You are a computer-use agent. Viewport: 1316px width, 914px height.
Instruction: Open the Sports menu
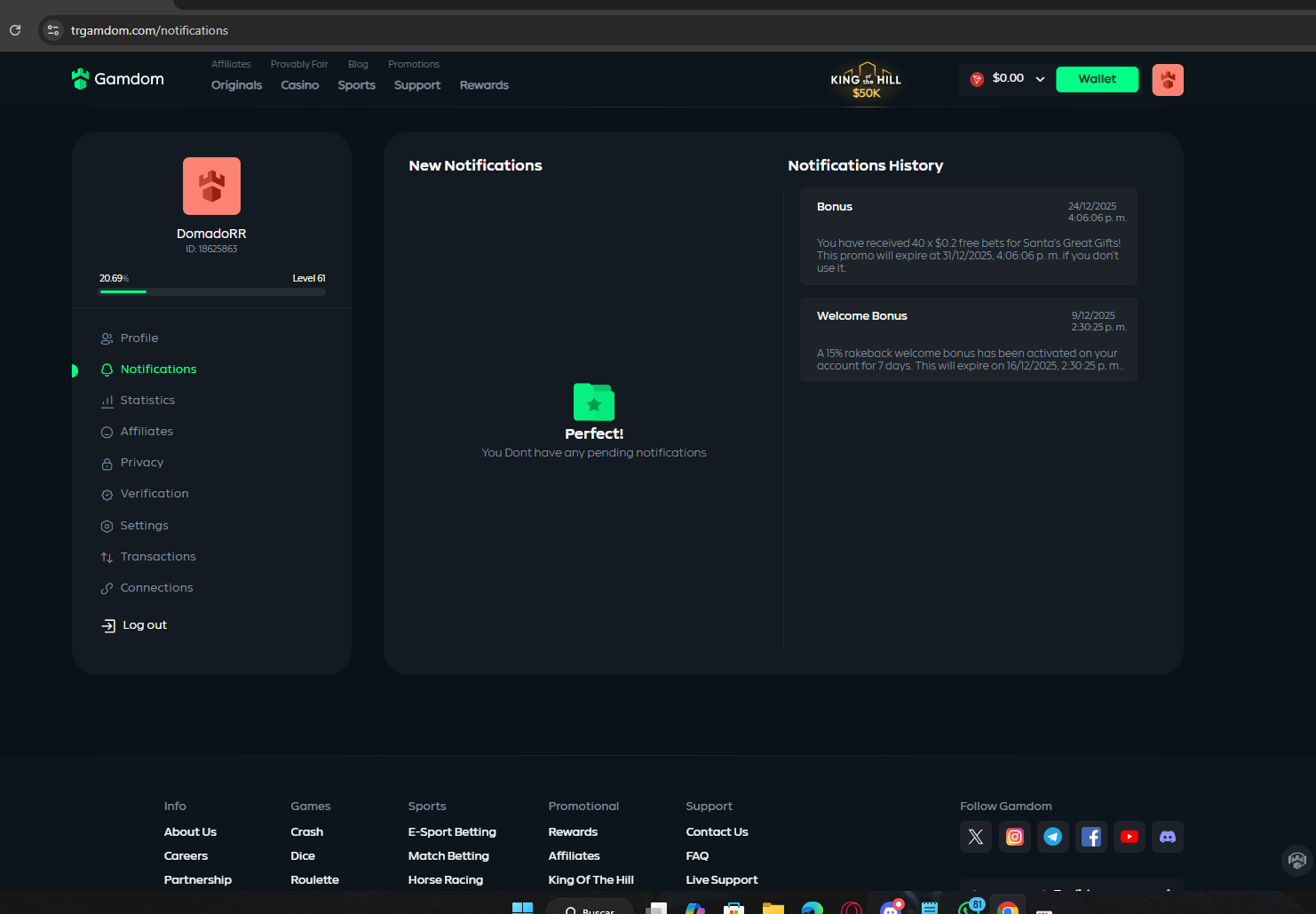(x=356, y=85)
